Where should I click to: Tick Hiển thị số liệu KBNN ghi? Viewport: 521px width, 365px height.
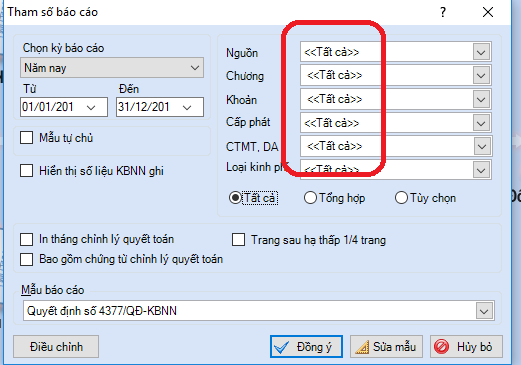point(27,170)
